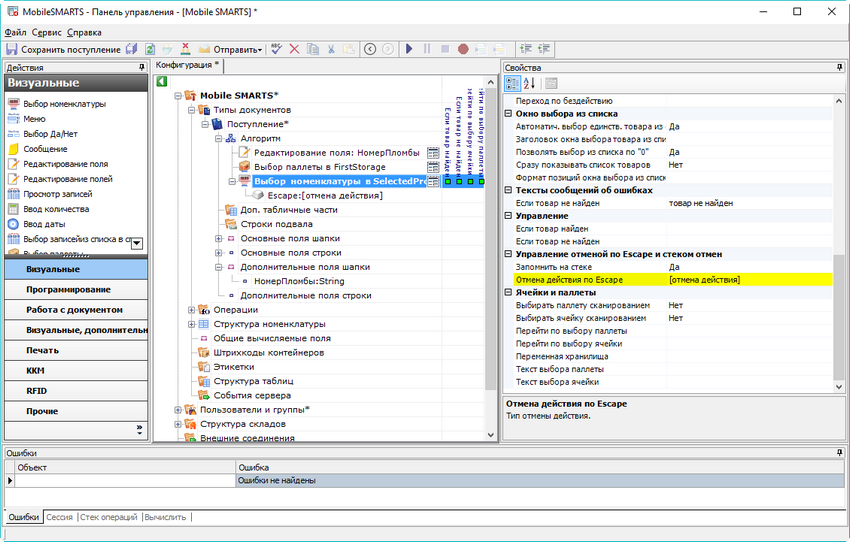Screen dimensions: 850x542
Task: Click the paste clipboard toolbar icon
Action: 350,49
